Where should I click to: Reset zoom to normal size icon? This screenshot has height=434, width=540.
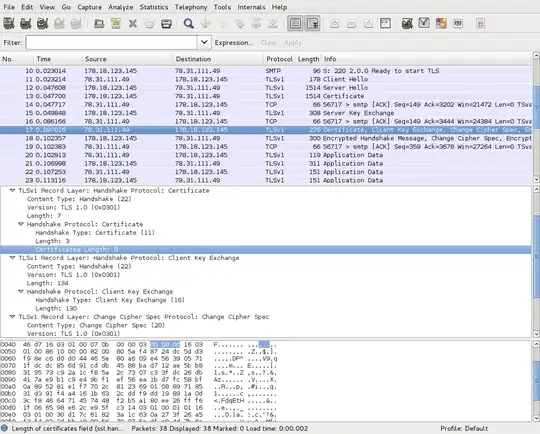point(368,23)
